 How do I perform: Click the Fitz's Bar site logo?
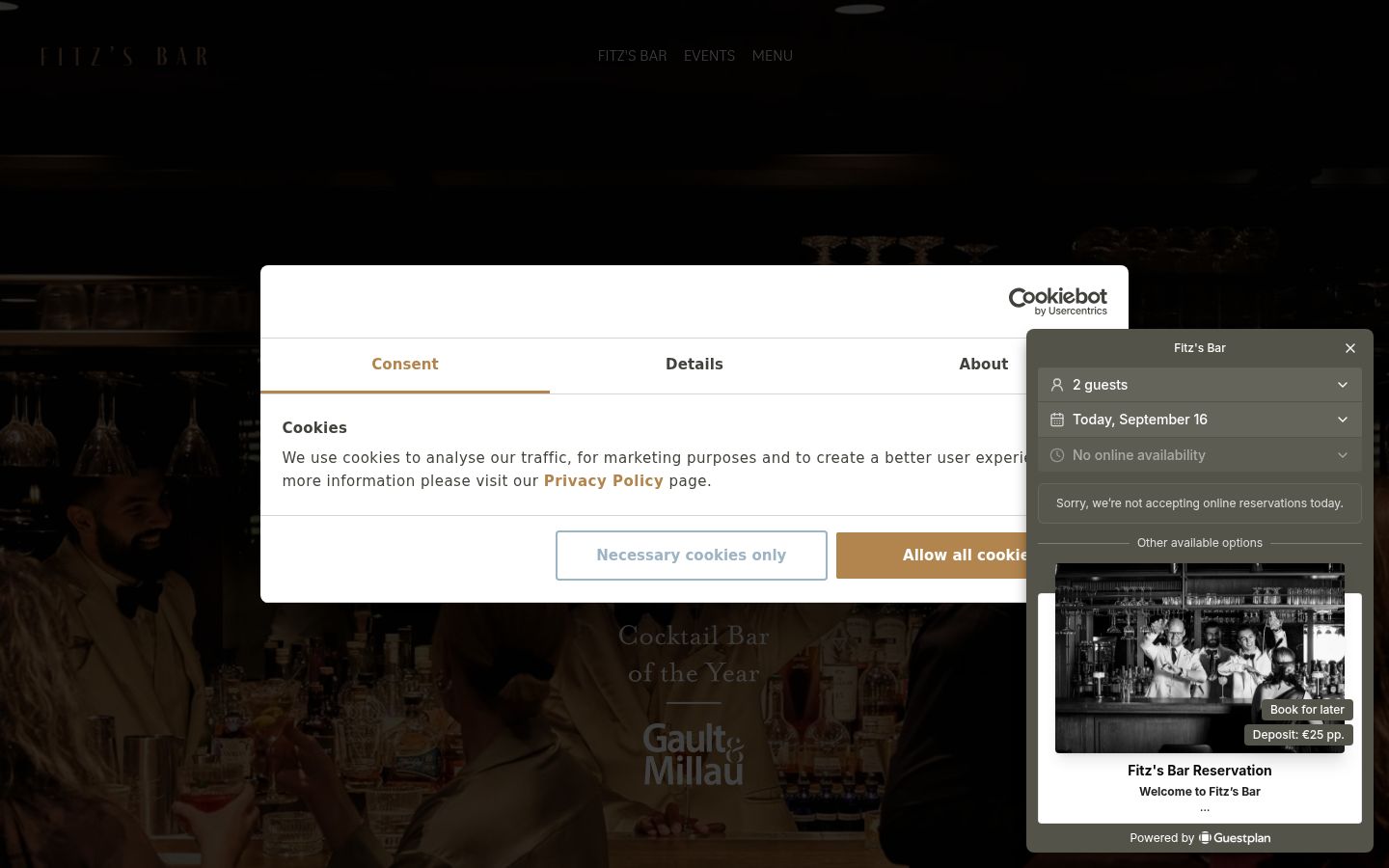[x=124, y=56]
